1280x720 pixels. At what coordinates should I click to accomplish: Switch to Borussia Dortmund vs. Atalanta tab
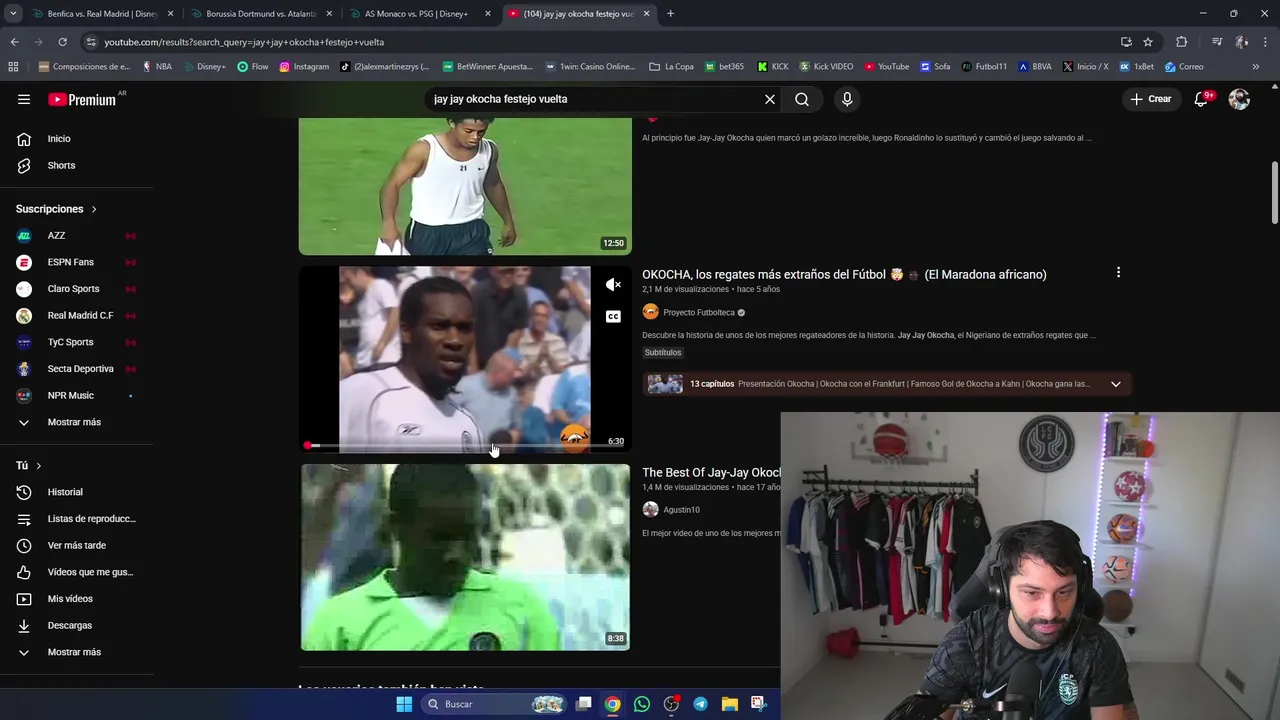(260, 14)
